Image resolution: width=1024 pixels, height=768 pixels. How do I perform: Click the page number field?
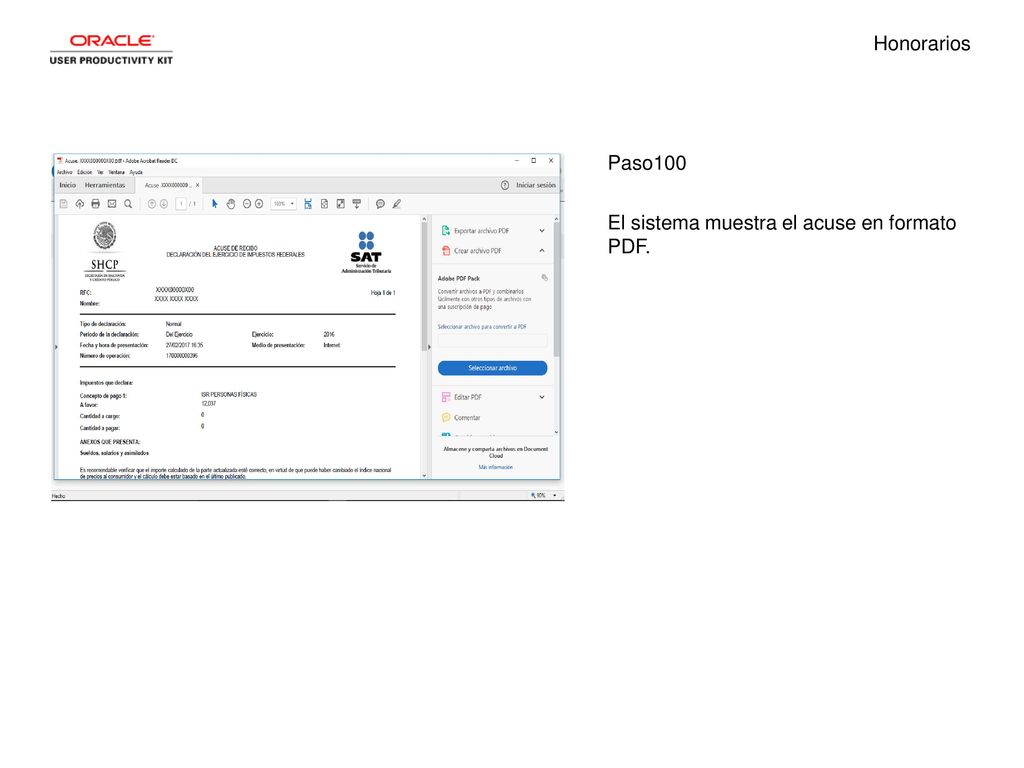pos(181,204)
